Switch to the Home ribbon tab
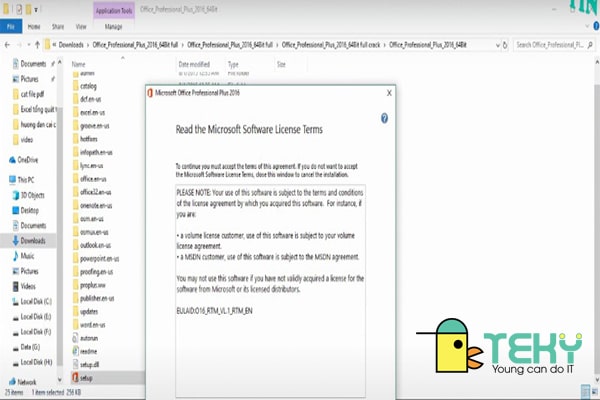600x400 pixels. click(x=34, y=26)
